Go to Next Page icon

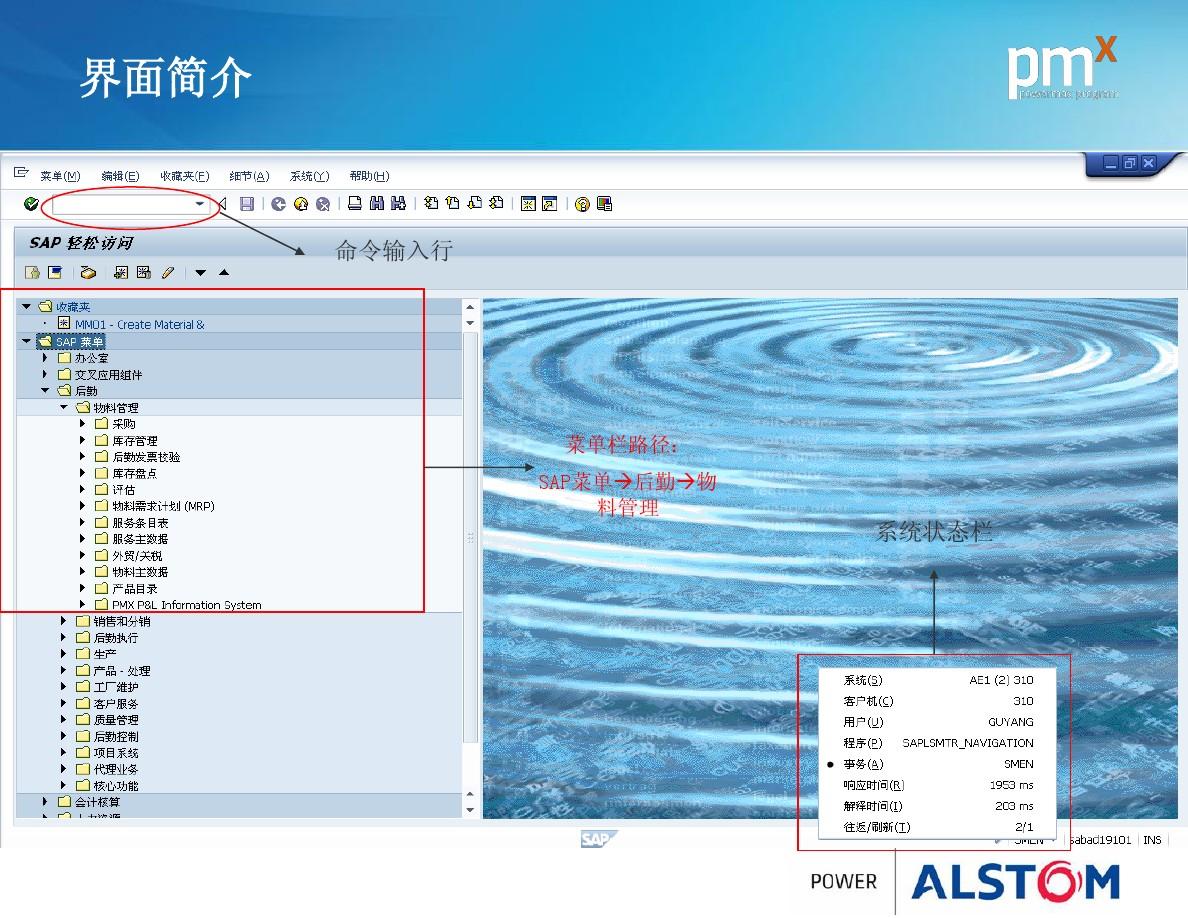(x=474, y=203)
